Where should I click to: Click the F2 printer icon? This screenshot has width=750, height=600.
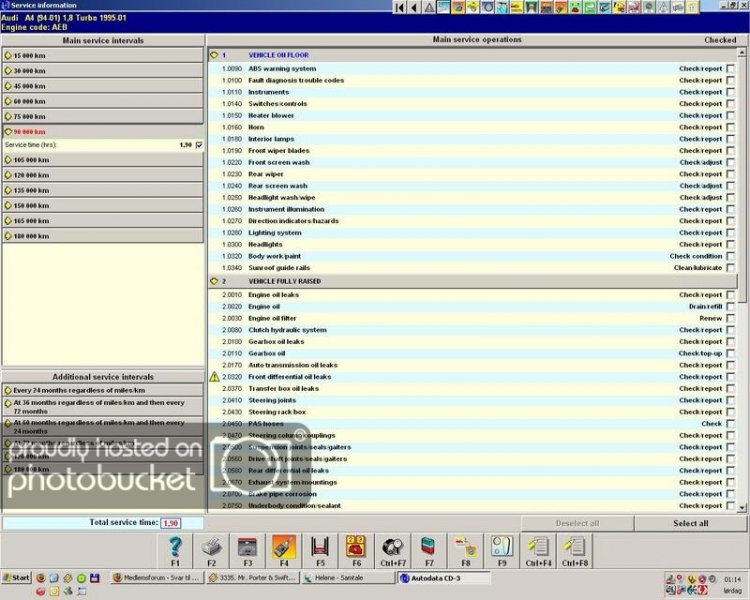tap(212, 547)
